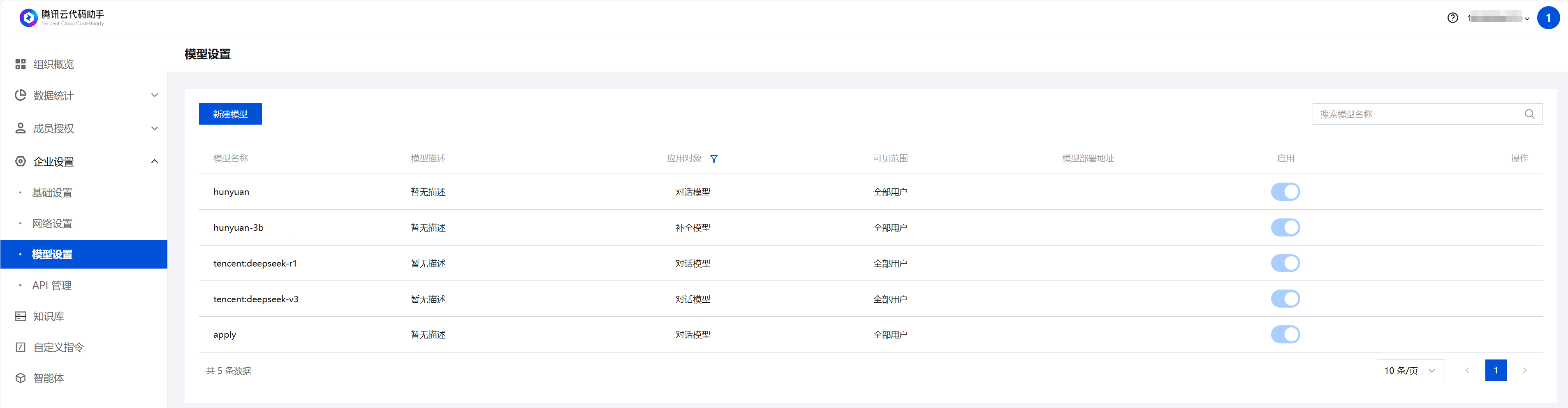Open 组织概览 from the sidebar
This screenshot has width=1568, height=408.
pos(53,64)
